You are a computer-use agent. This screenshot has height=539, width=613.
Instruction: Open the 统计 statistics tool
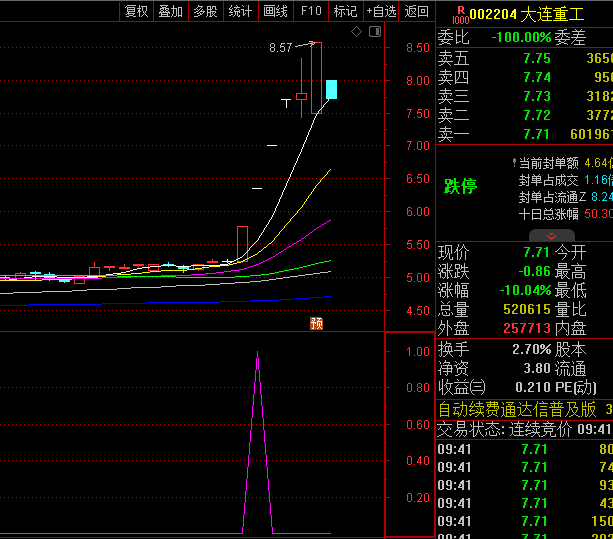coord(240,11)
